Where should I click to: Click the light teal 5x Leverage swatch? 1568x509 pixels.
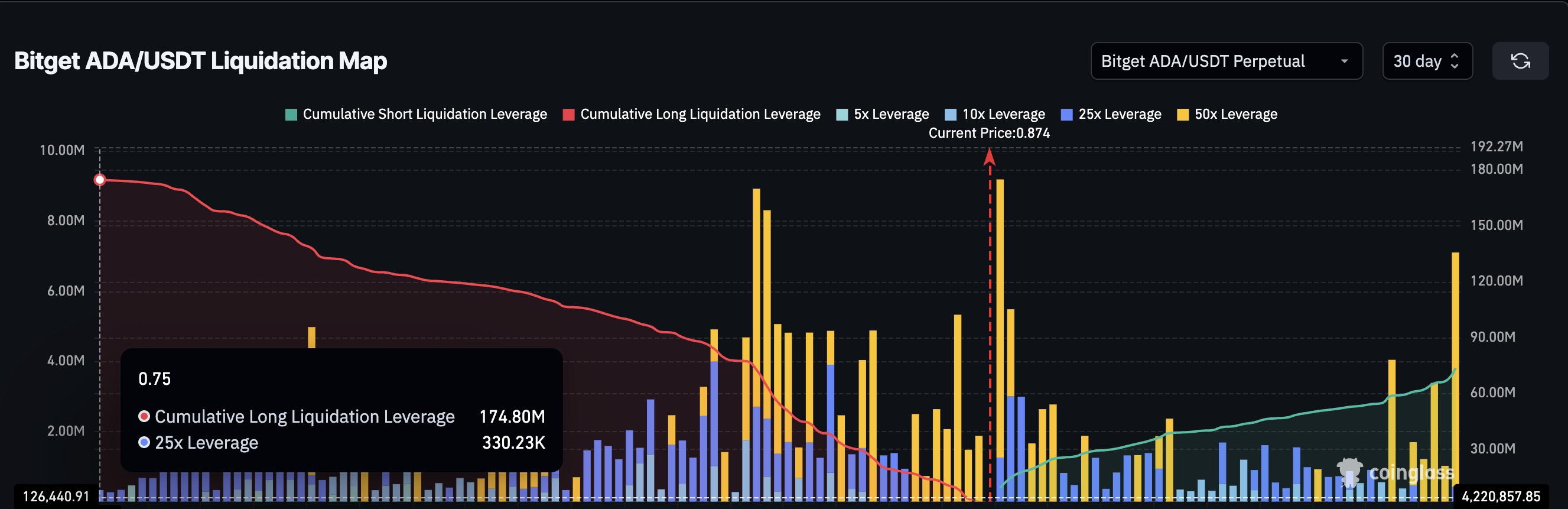842,115
